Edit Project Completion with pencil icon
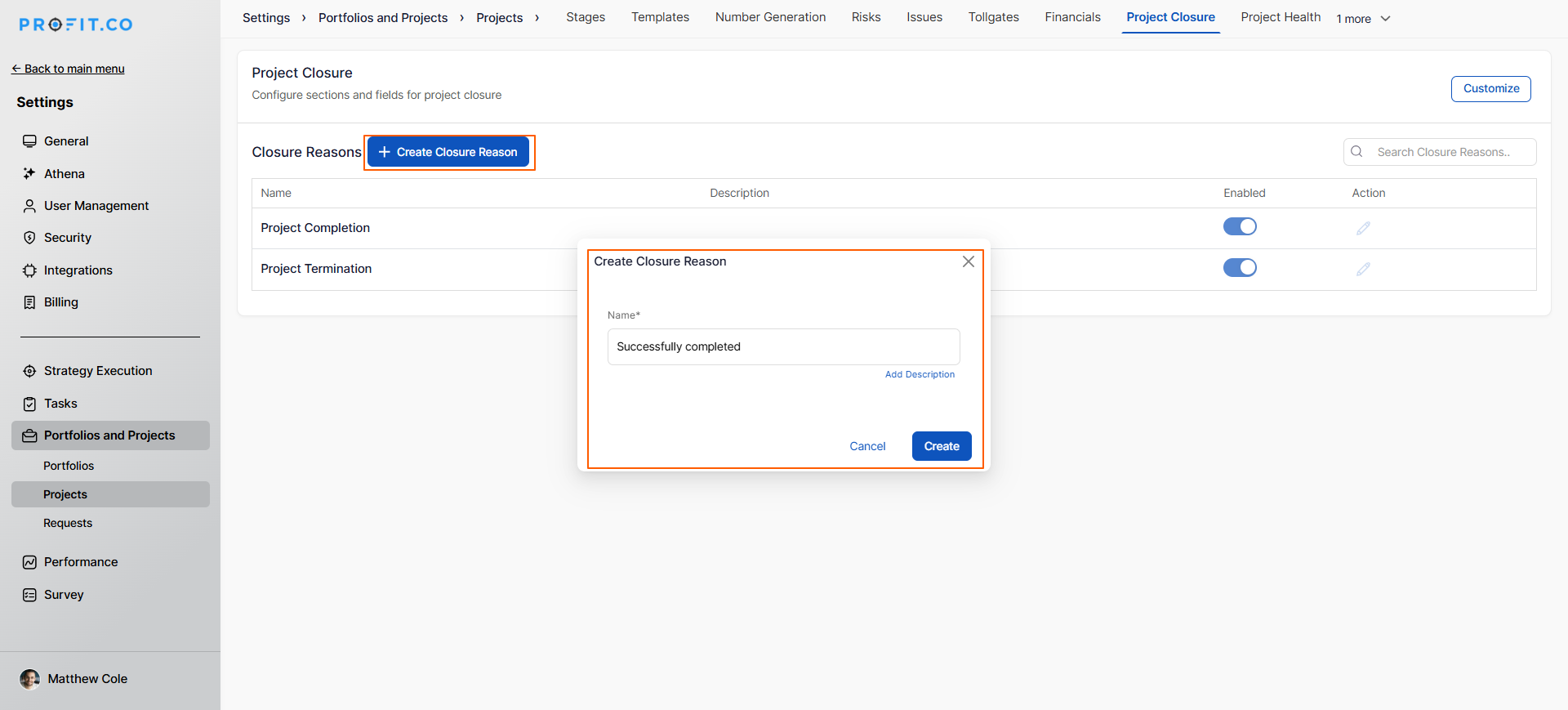 coord(1363,228)
